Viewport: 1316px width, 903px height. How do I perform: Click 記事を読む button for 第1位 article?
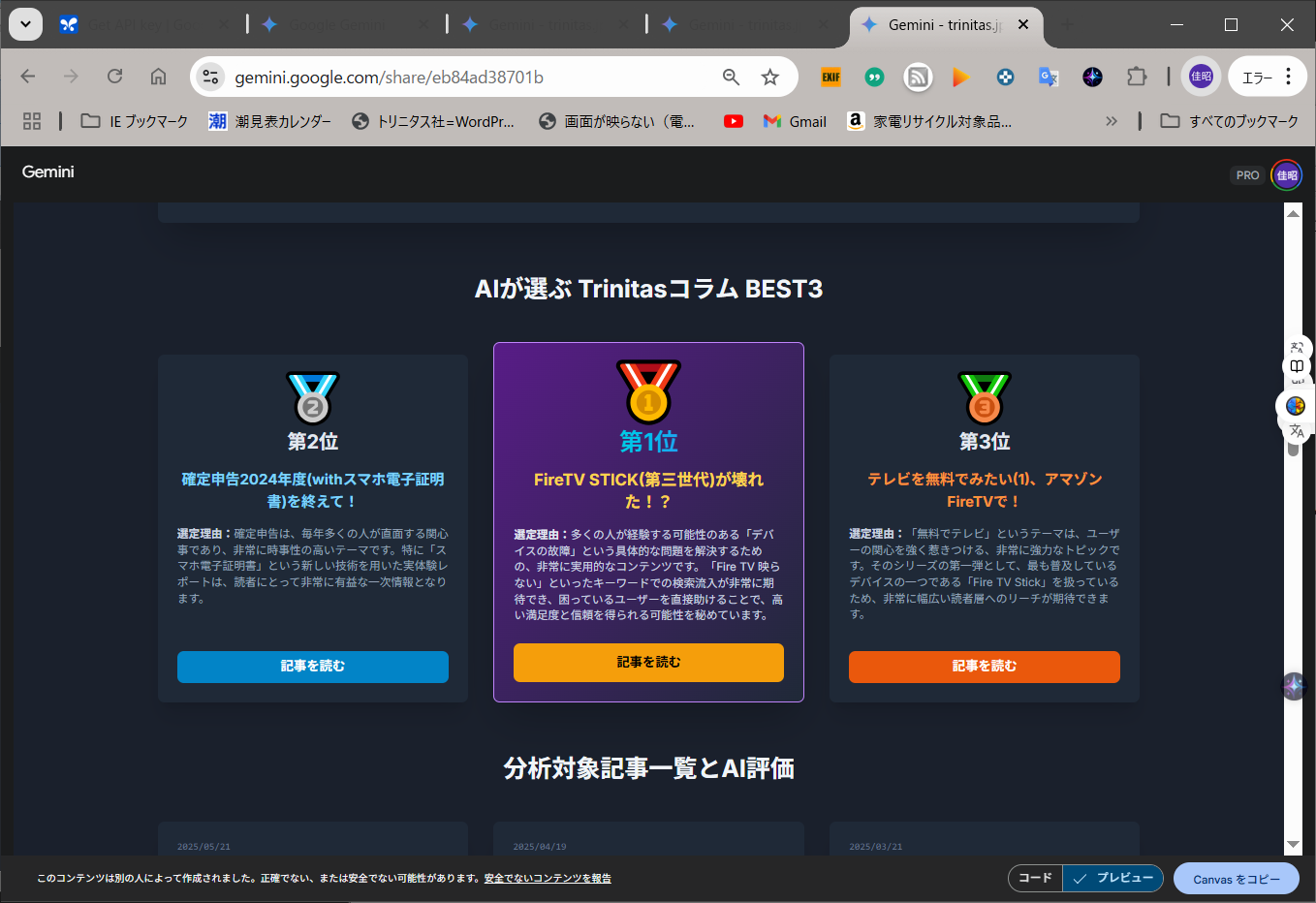648,663
